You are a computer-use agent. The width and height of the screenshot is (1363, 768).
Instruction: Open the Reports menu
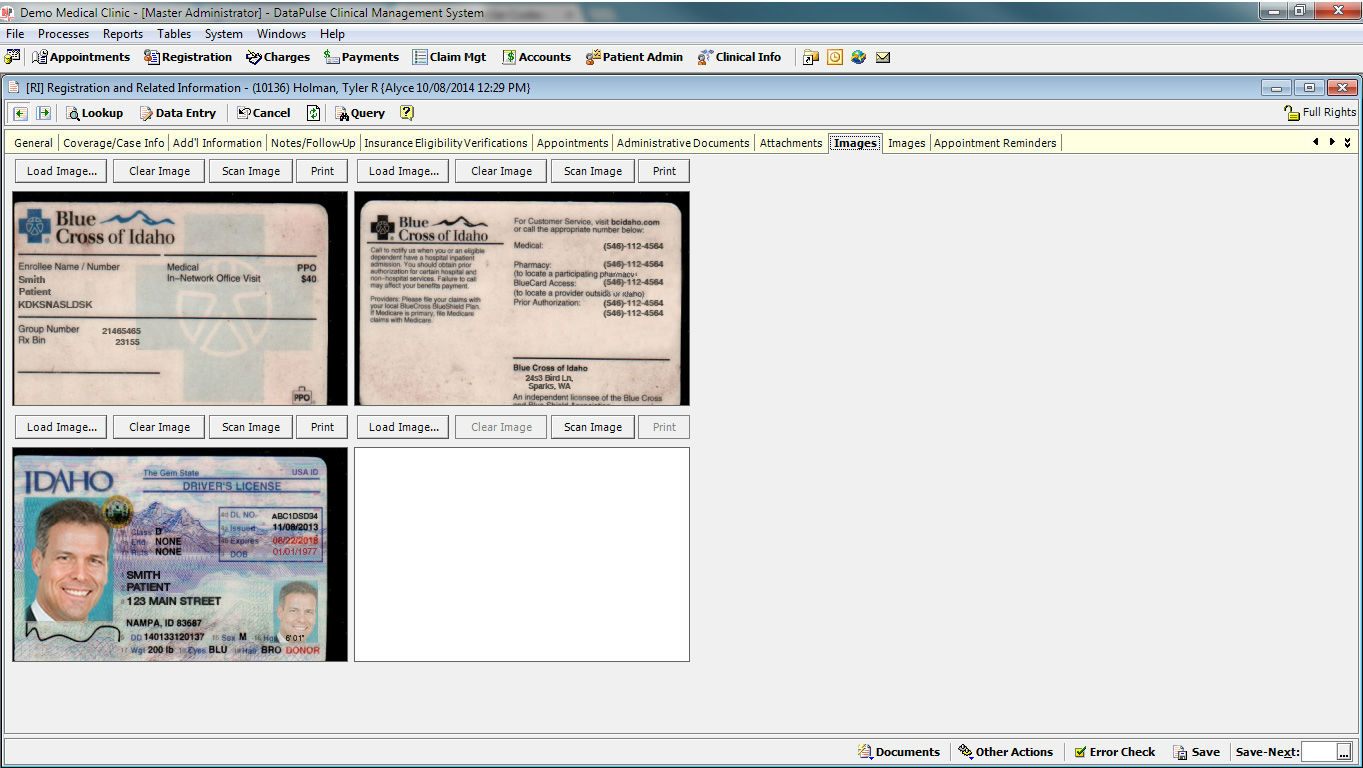(x=123, y=34)
